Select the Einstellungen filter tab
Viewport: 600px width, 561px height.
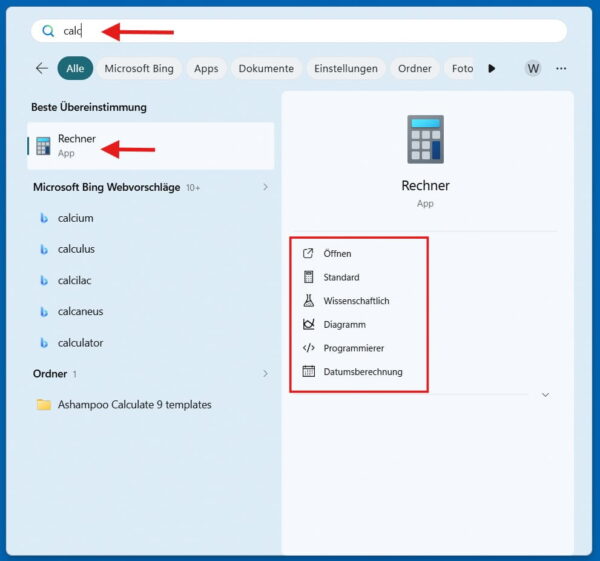point(346,68)
